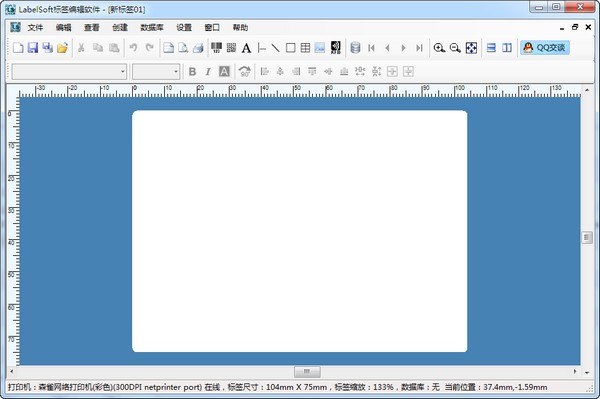Toggle bold text formatting
Screen dimensions: 600x399
[x=192, y=72]
